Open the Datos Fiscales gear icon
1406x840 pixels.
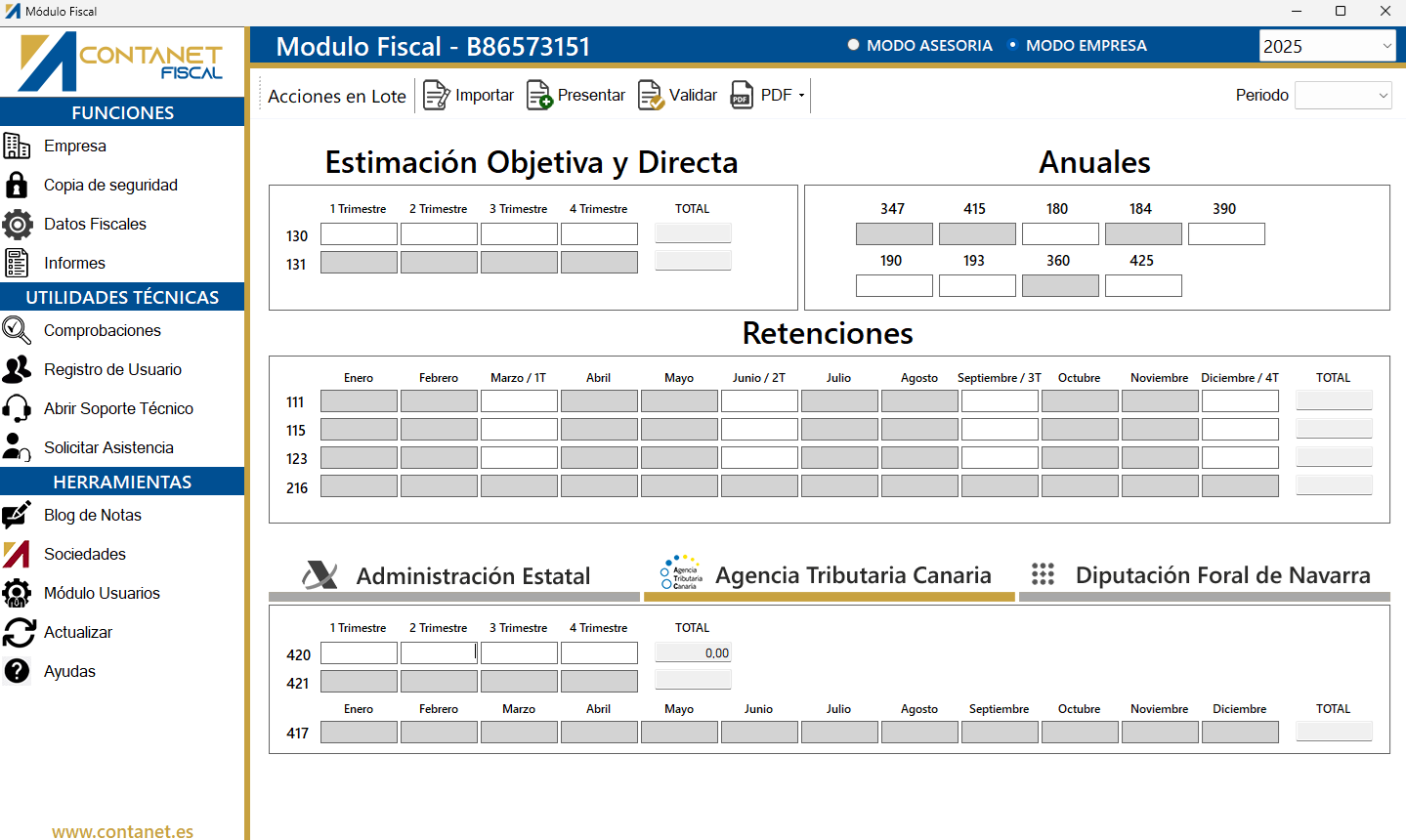coord(17,224)
